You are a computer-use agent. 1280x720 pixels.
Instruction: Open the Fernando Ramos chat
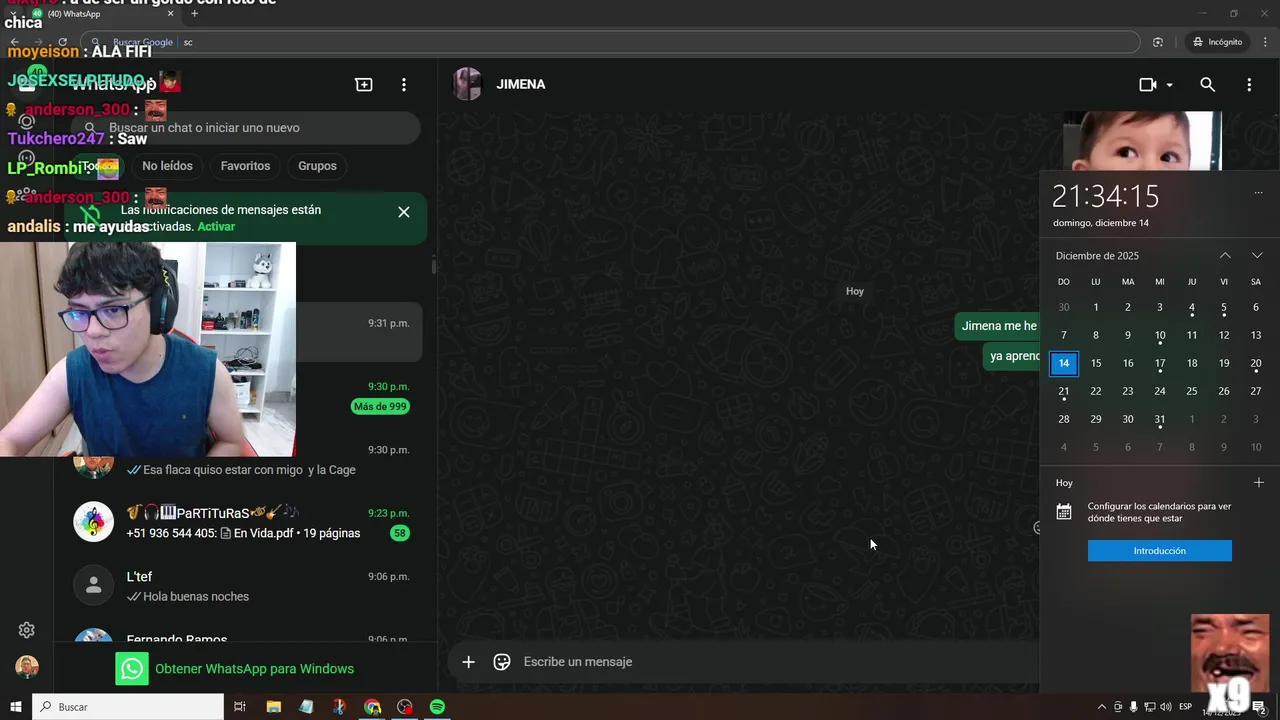[x=246, y=634]
